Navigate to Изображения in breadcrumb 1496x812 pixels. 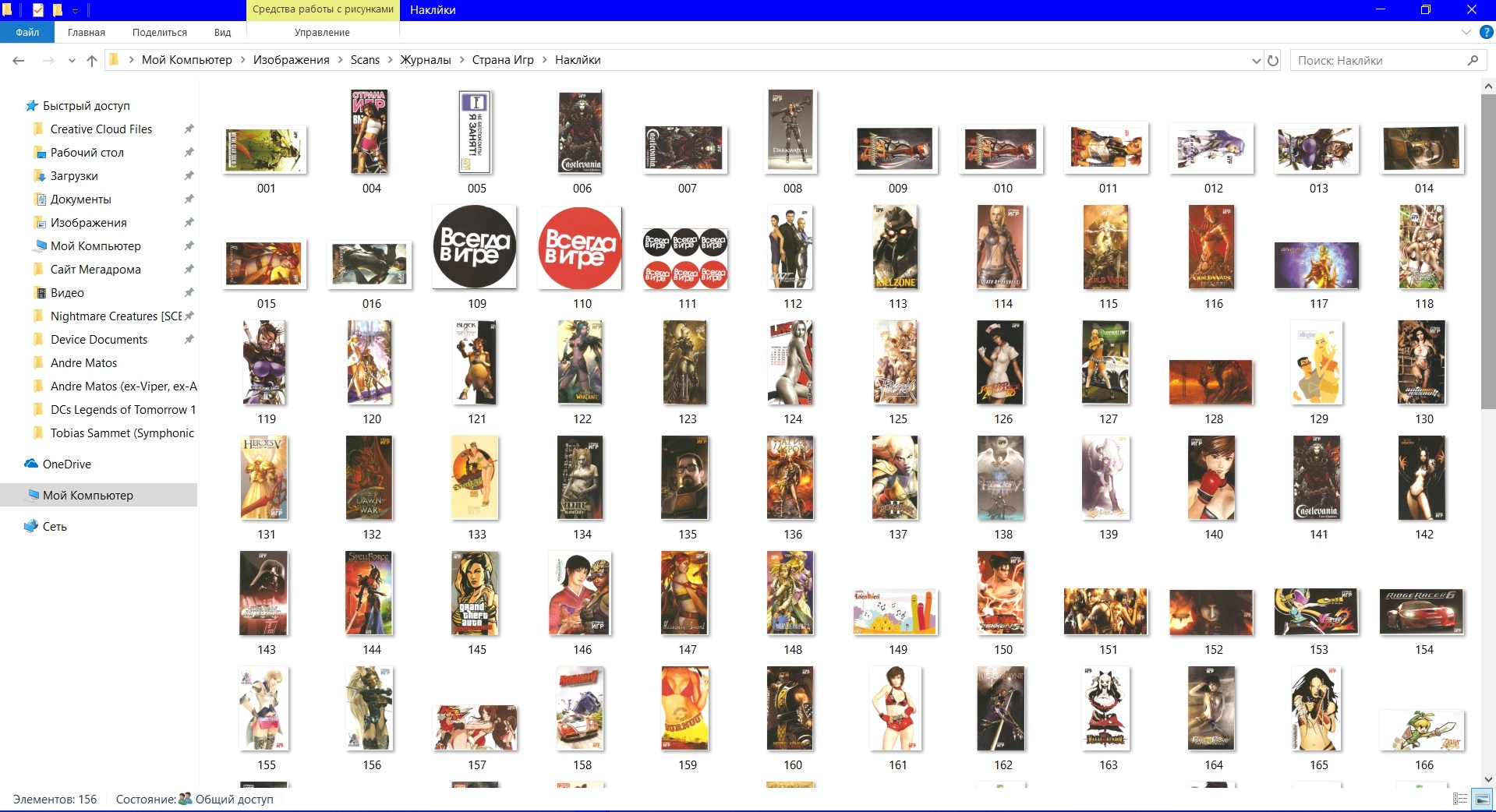pos(292,60)
